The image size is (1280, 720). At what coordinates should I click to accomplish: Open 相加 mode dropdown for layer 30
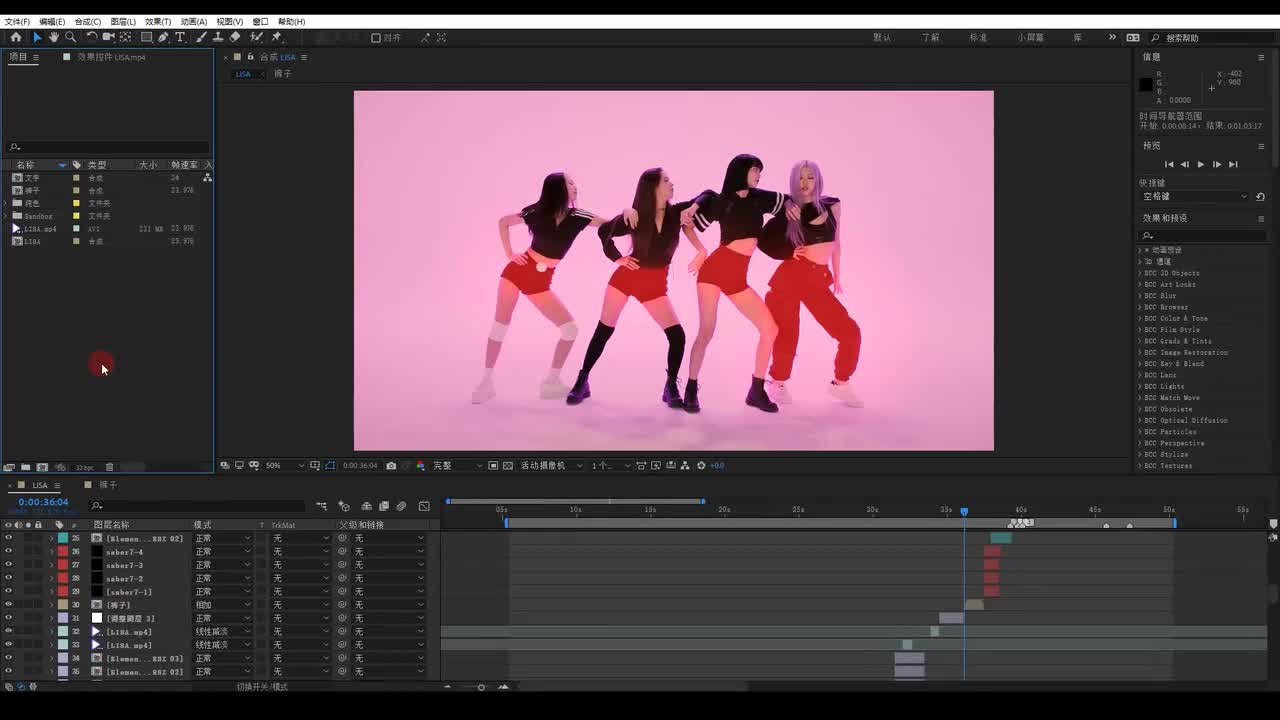pyautogui.click(x=222, y=605)
